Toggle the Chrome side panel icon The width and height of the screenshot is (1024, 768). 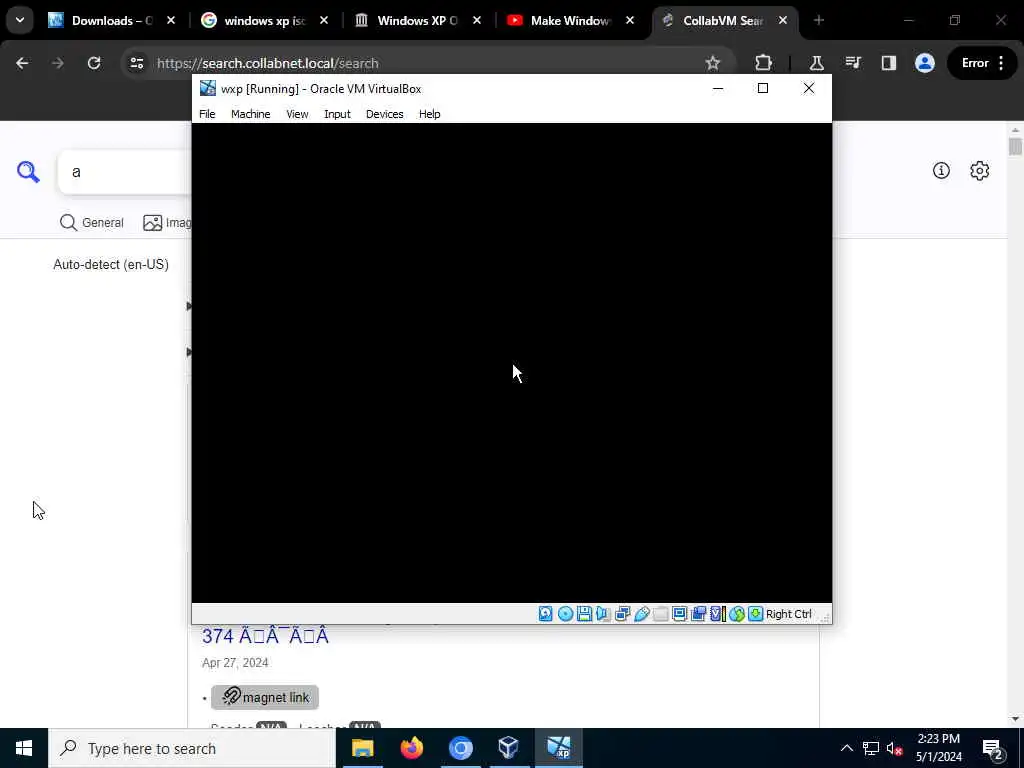[889, 63]
